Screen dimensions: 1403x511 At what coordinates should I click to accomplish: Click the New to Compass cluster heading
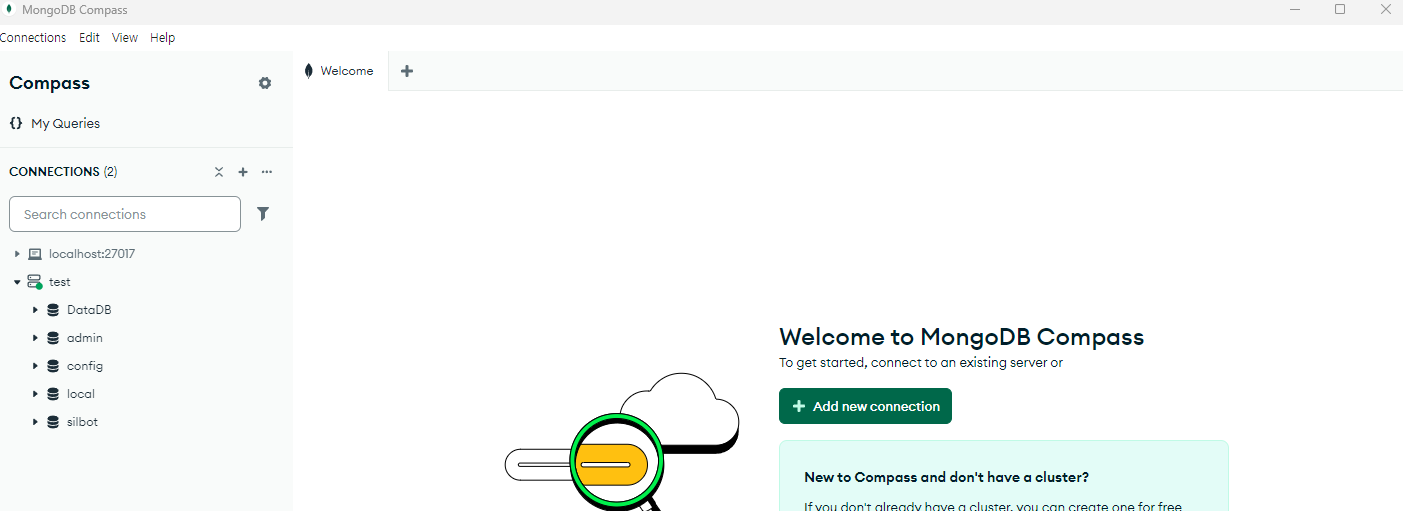(946, 478)
